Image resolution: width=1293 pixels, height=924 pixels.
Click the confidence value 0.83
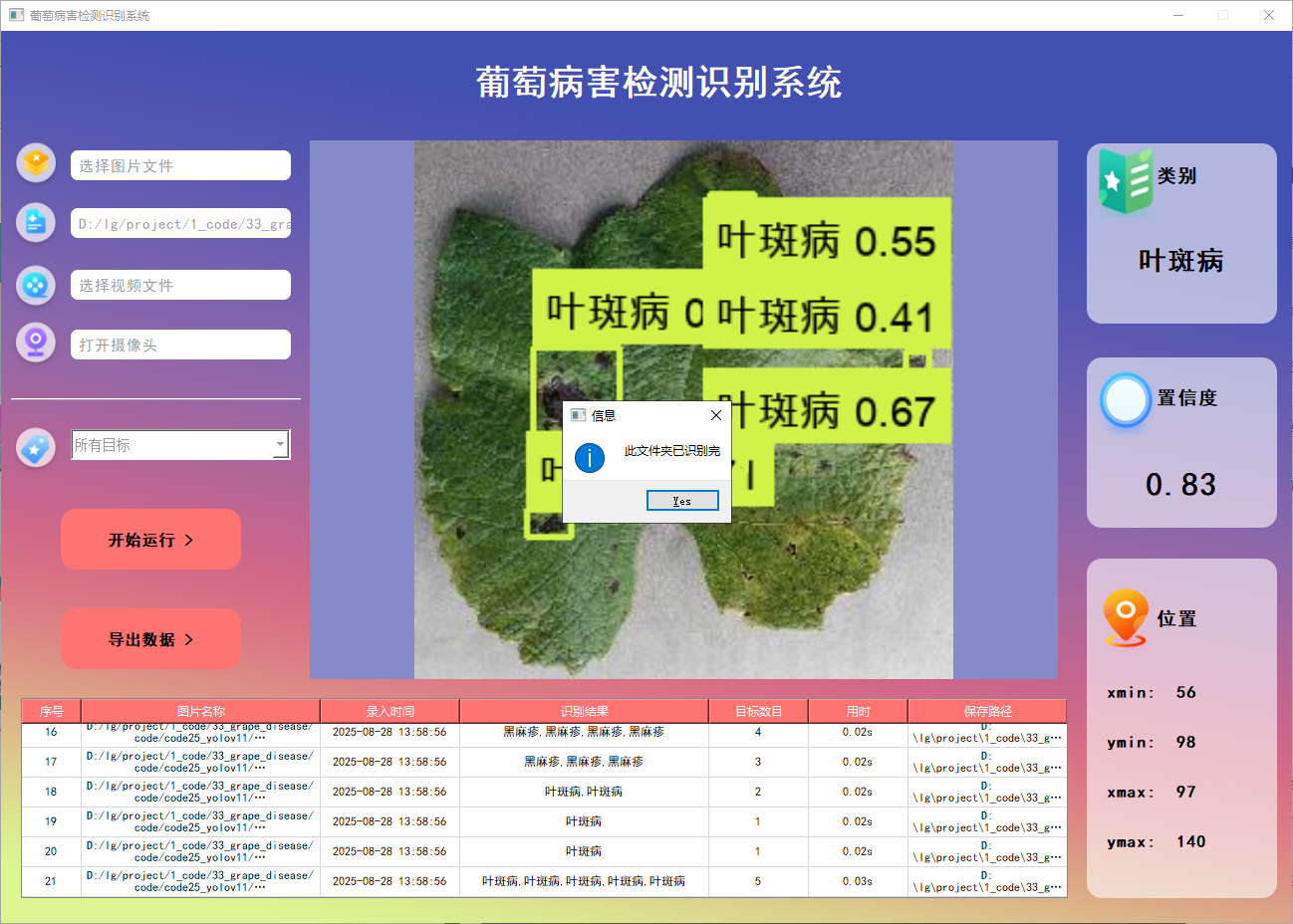coord(1181,485)
